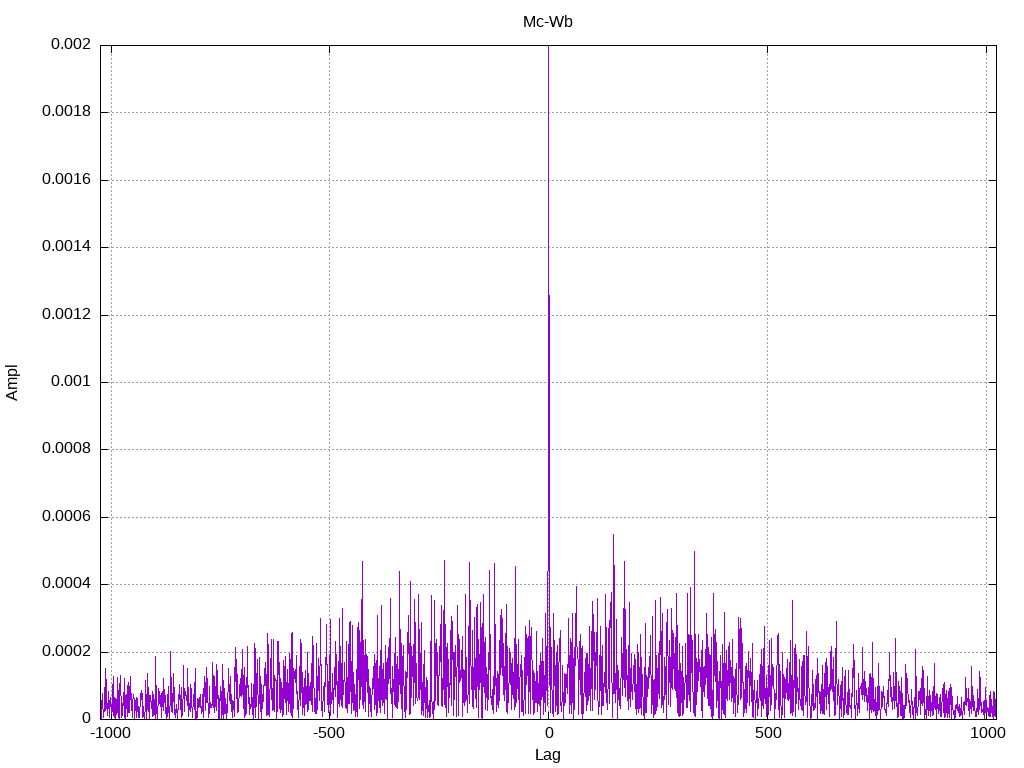Click the 0 x-axis tick label

tap(548, 733)
